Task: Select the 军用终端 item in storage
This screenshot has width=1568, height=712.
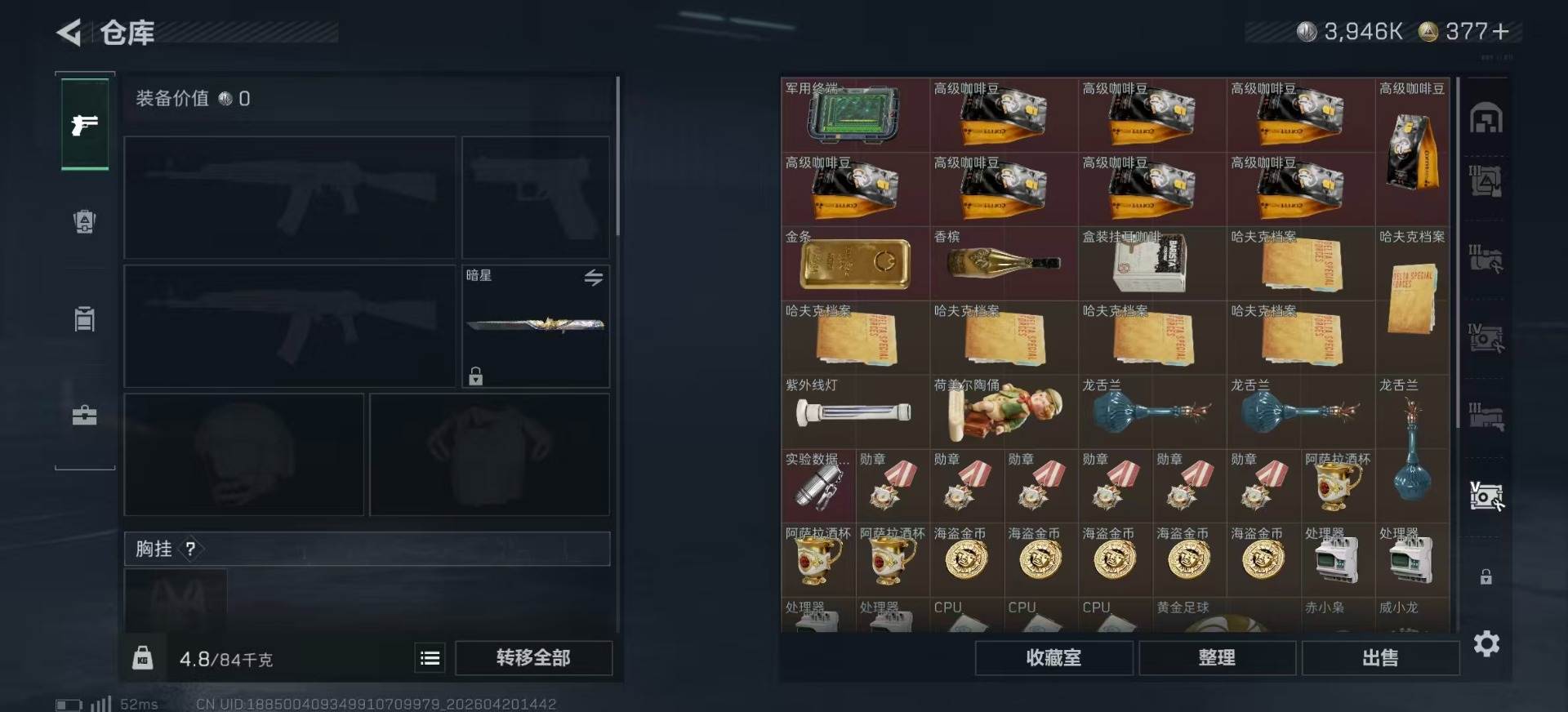Action: click(855, 115)
